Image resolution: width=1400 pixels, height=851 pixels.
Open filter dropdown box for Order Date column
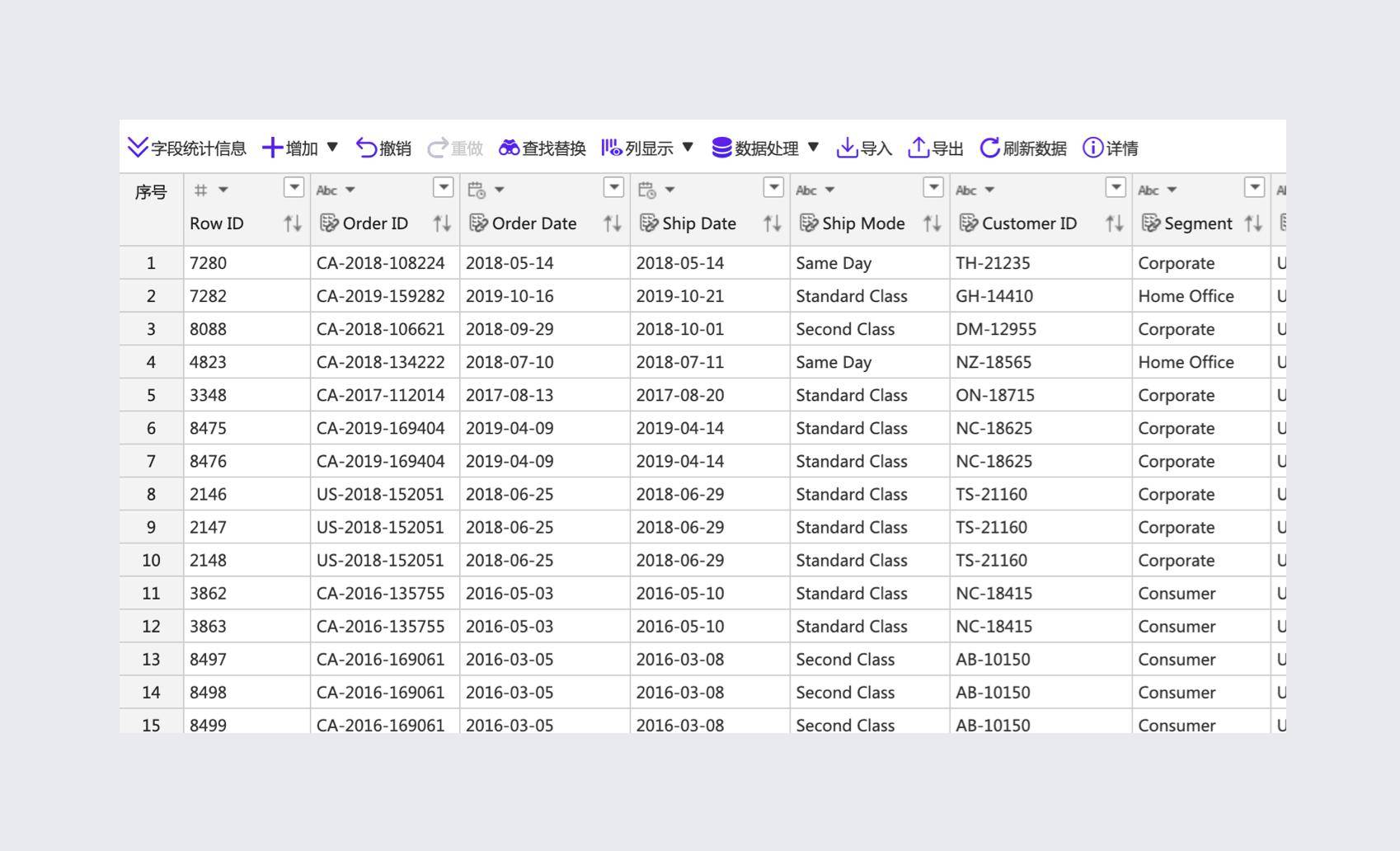click(x=613, y=187)
